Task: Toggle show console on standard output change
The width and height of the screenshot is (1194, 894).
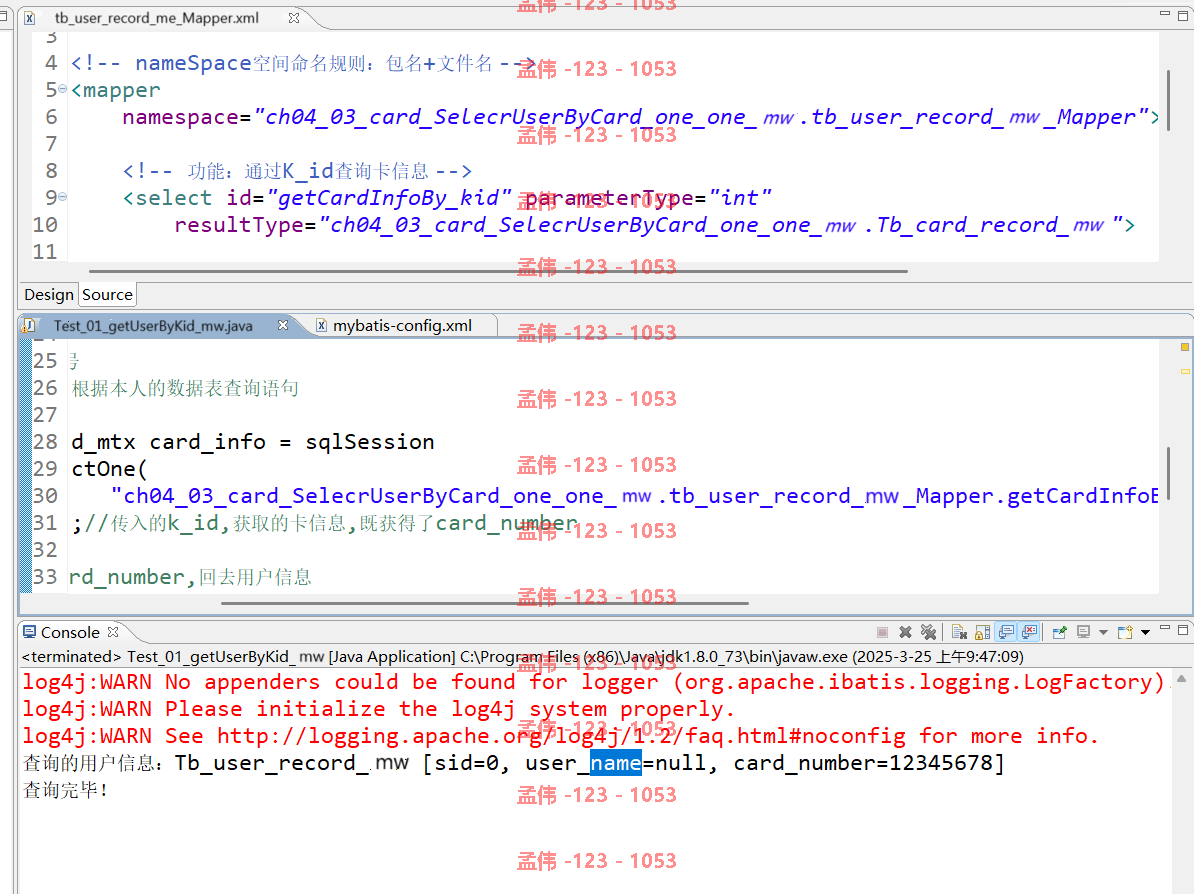Action: (1007, 632)
